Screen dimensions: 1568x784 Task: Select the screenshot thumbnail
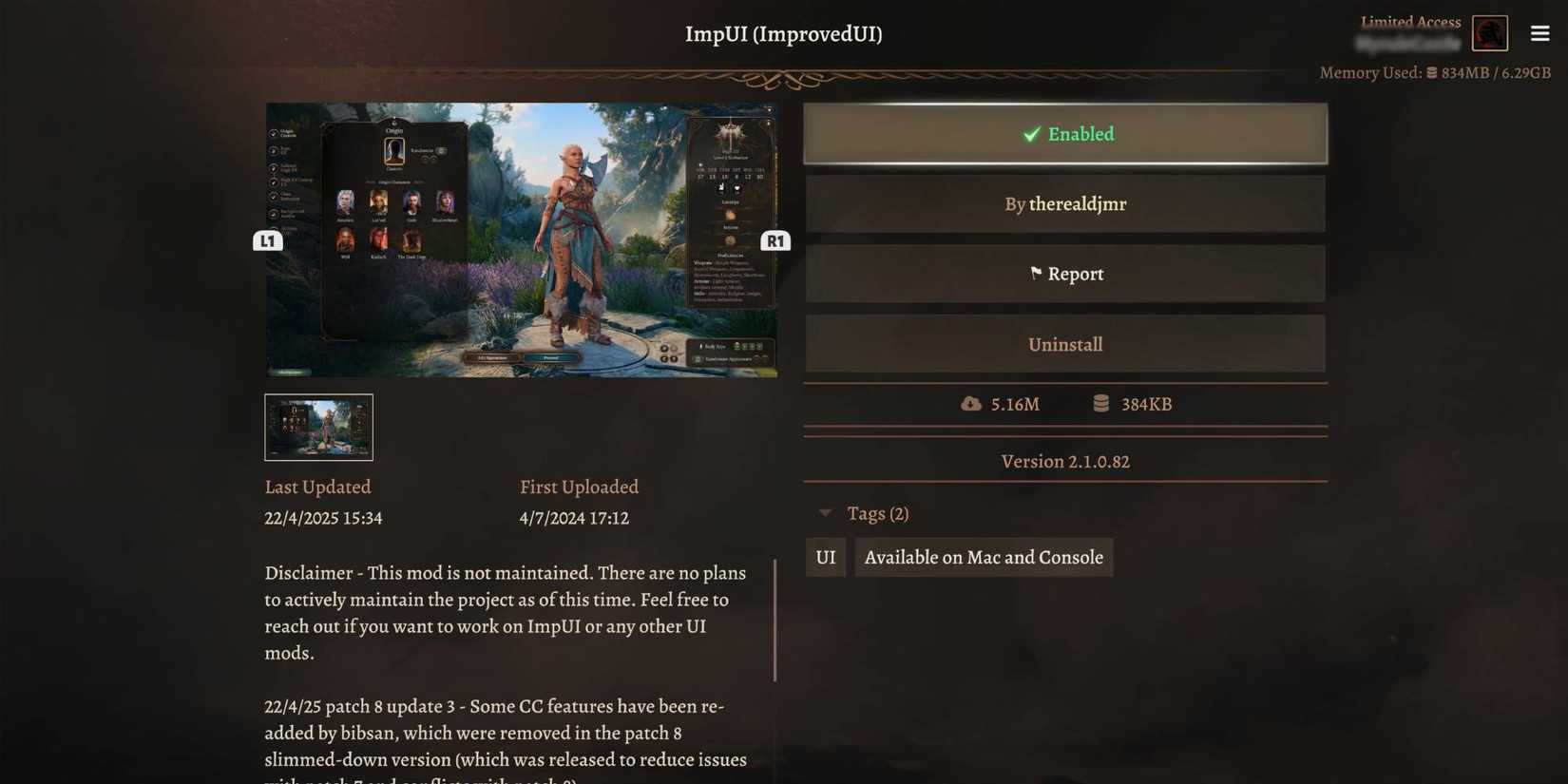[318, 427]
